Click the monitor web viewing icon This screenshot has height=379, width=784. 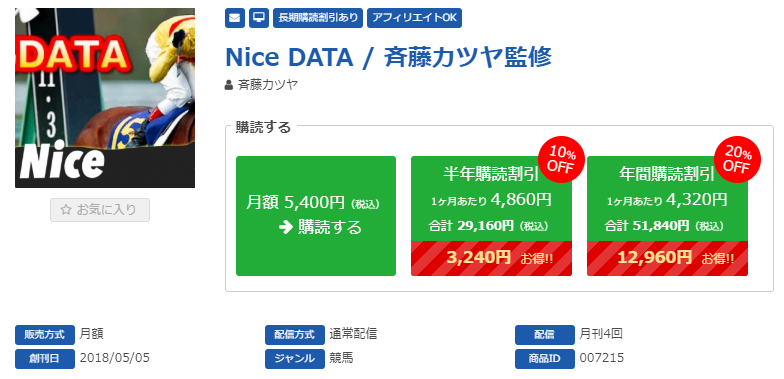[258, 18]
